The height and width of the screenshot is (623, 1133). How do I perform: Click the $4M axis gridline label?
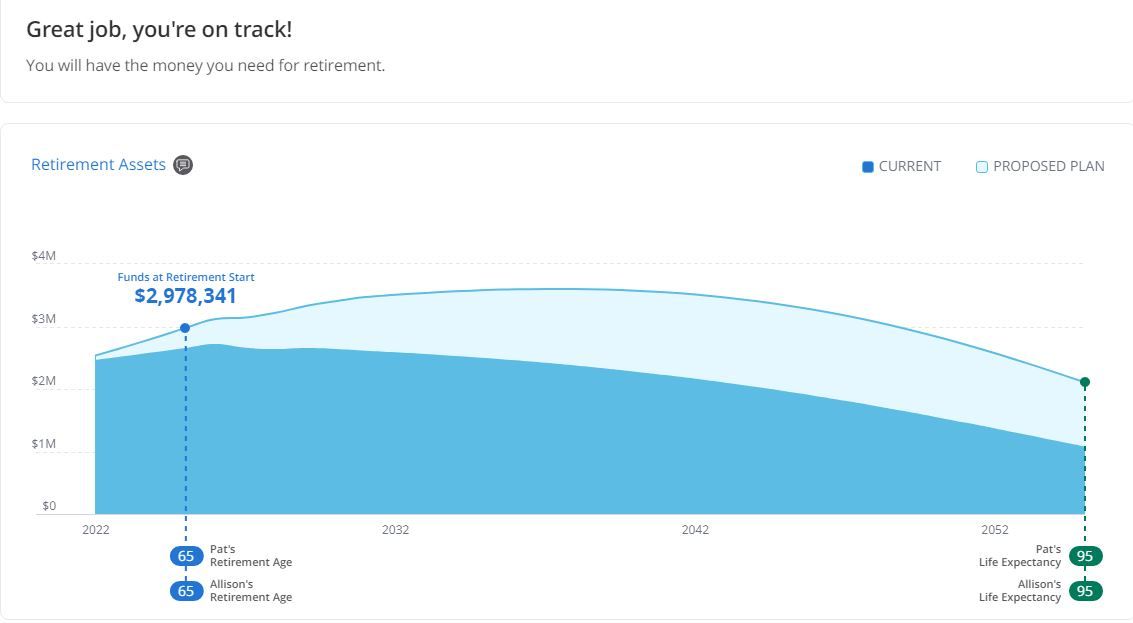coord(44,256)
